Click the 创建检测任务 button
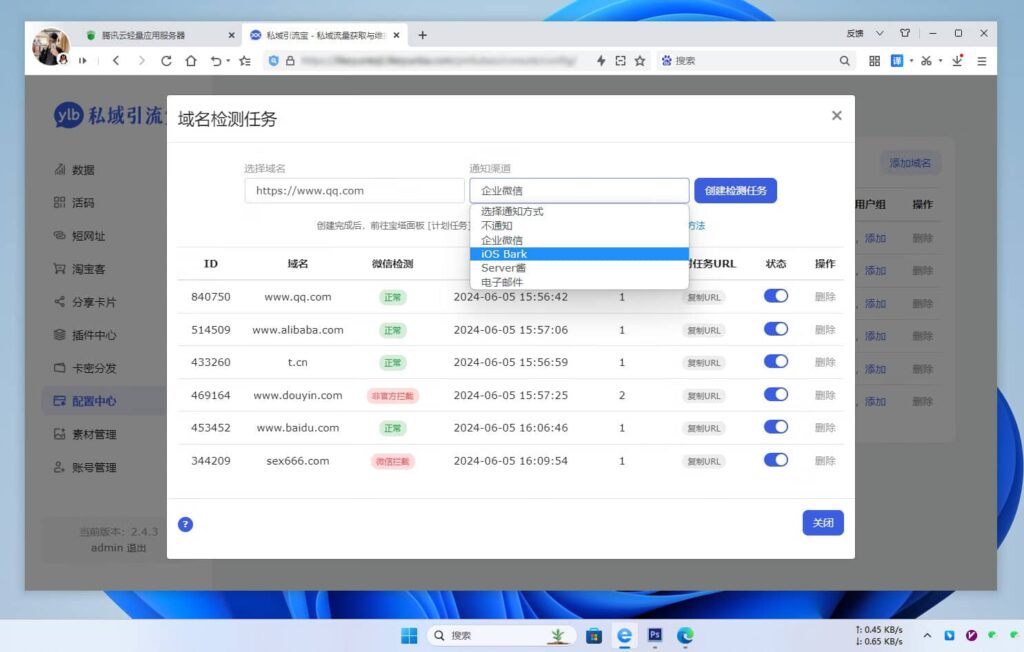The image size is (1024, 652). (735, 190)
